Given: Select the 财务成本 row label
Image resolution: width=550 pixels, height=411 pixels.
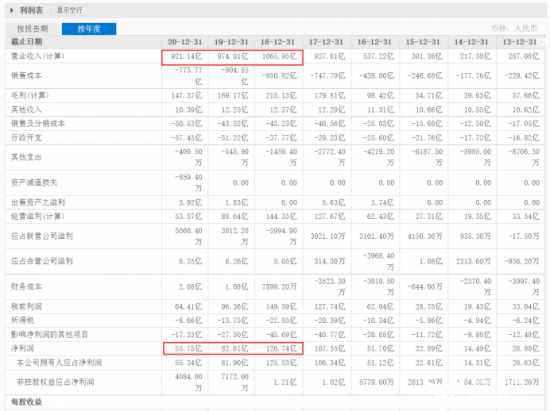Looking at the screenshot, I should click(x=26, y=287).
